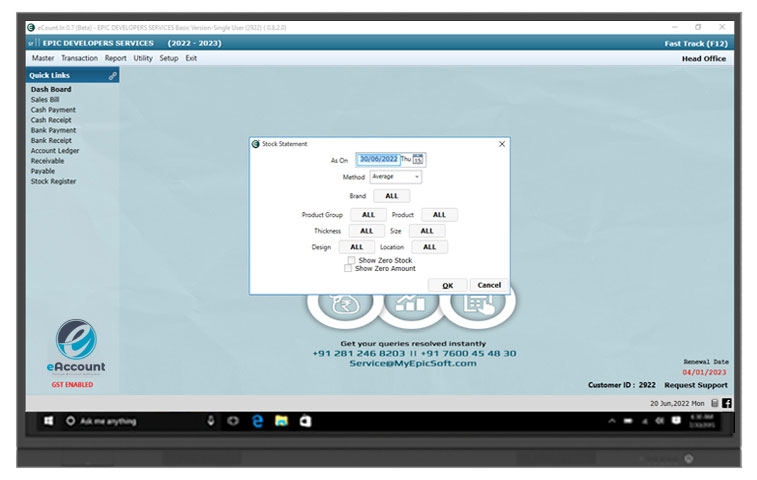Image resolution: width=757 pixels, height=480 pixels.
Task: Open the Facebook icon in the status bar
Action: click(727, 403)
